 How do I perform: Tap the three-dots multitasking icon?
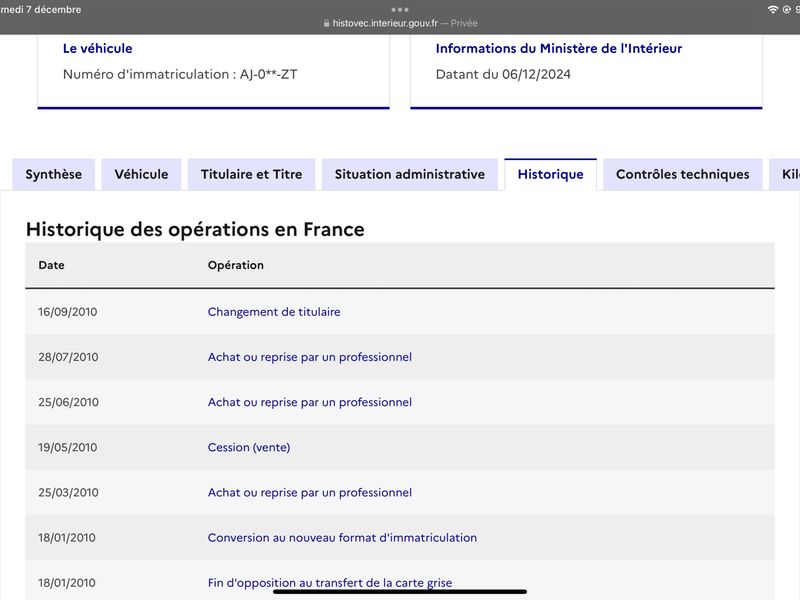[x=400, y=9]
